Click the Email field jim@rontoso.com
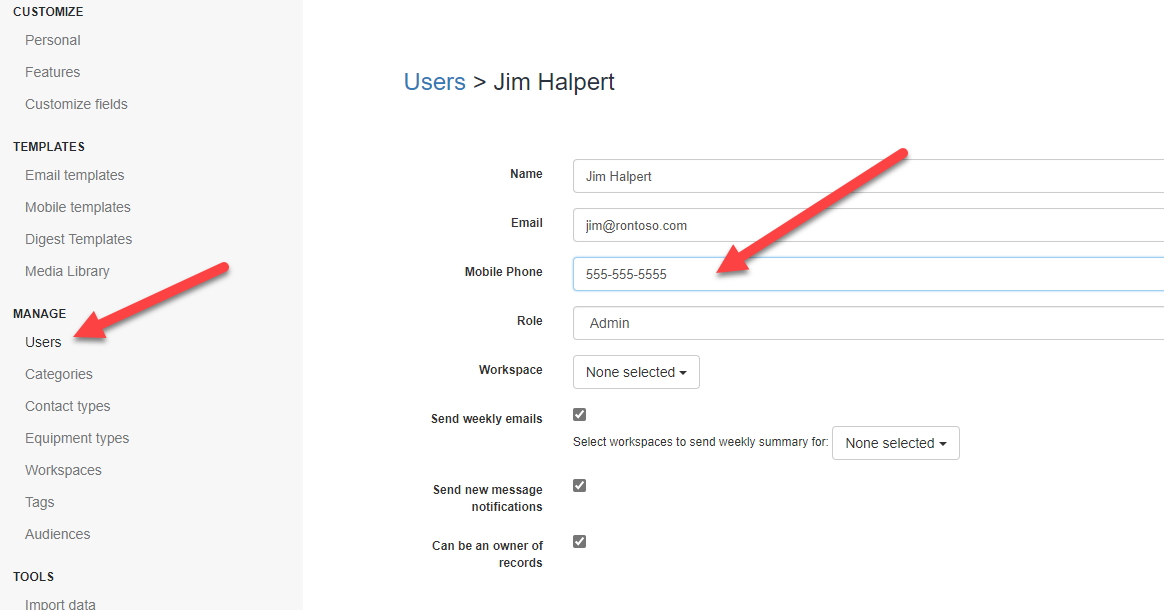1164x610 pixels. coord(869,225)
